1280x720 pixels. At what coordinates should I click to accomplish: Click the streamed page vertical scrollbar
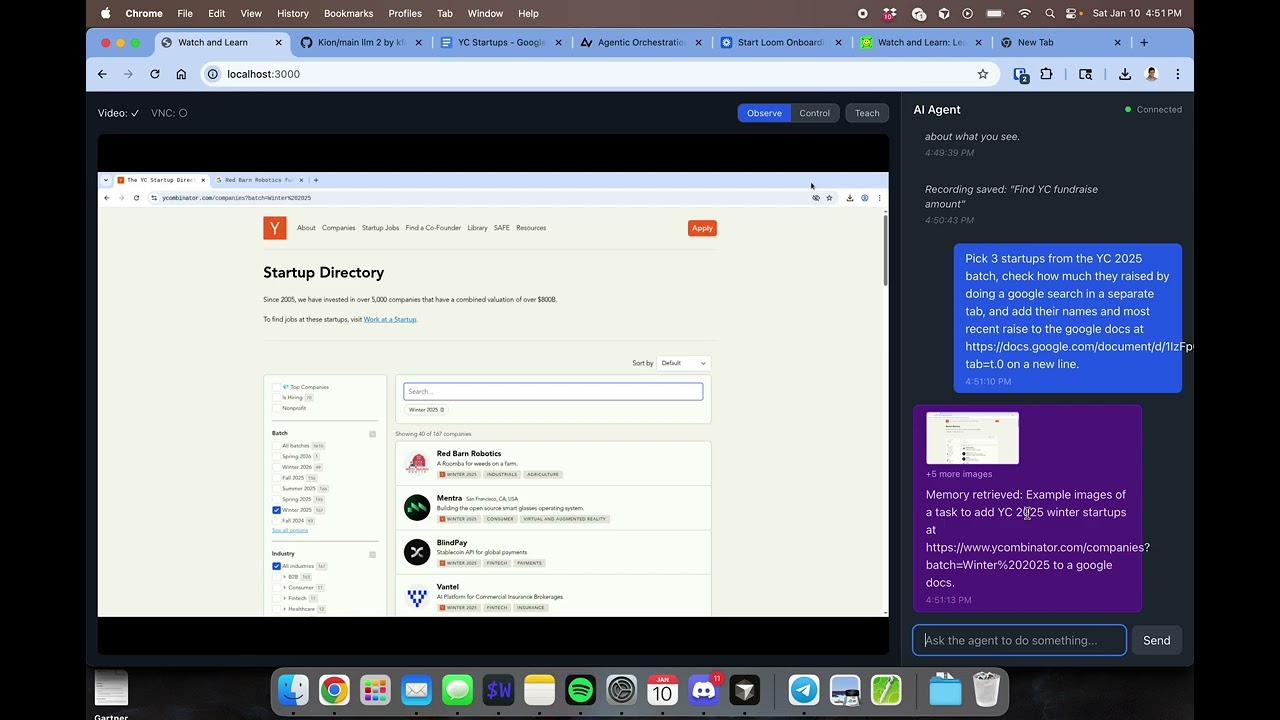point(885,250)
